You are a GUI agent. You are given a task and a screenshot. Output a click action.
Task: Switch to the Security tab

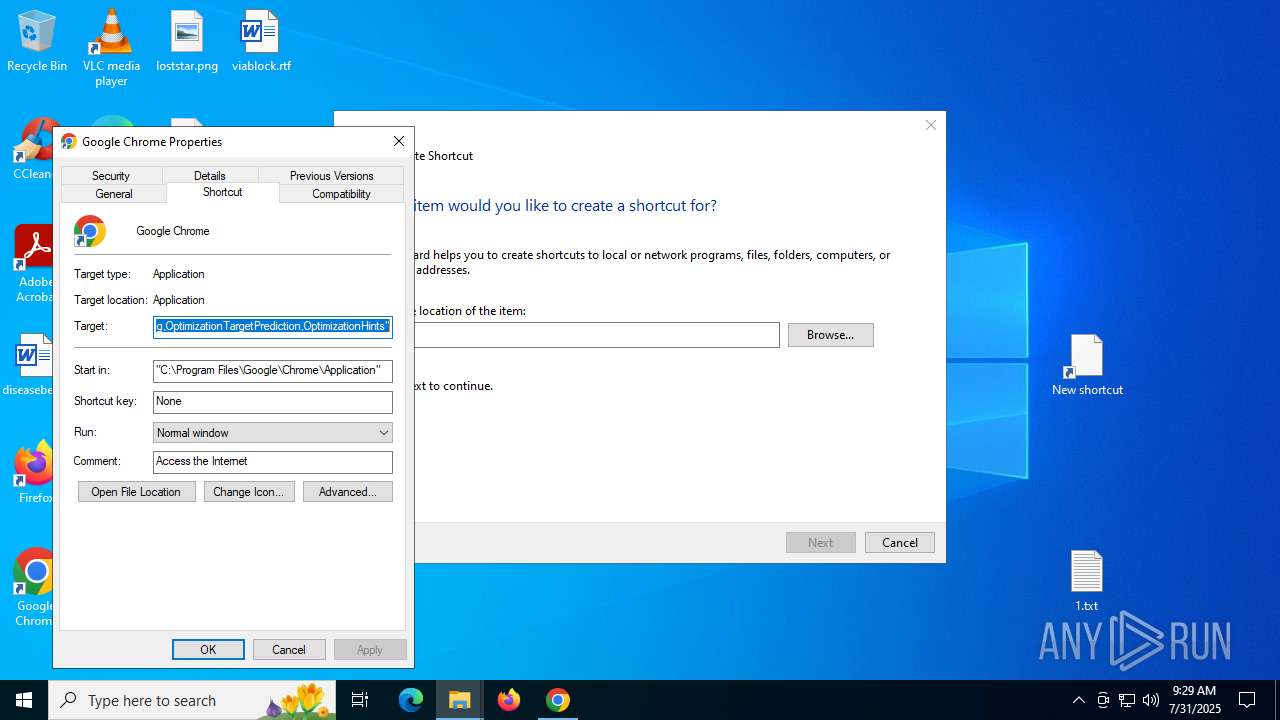(111, 175)
